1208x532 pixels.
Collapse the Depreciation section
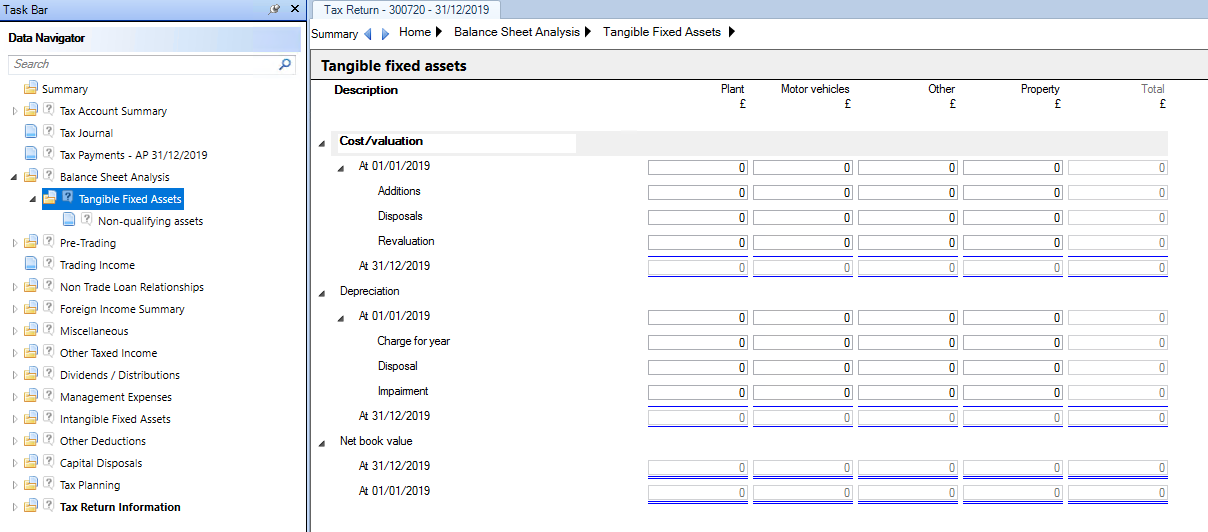point(322,294)
